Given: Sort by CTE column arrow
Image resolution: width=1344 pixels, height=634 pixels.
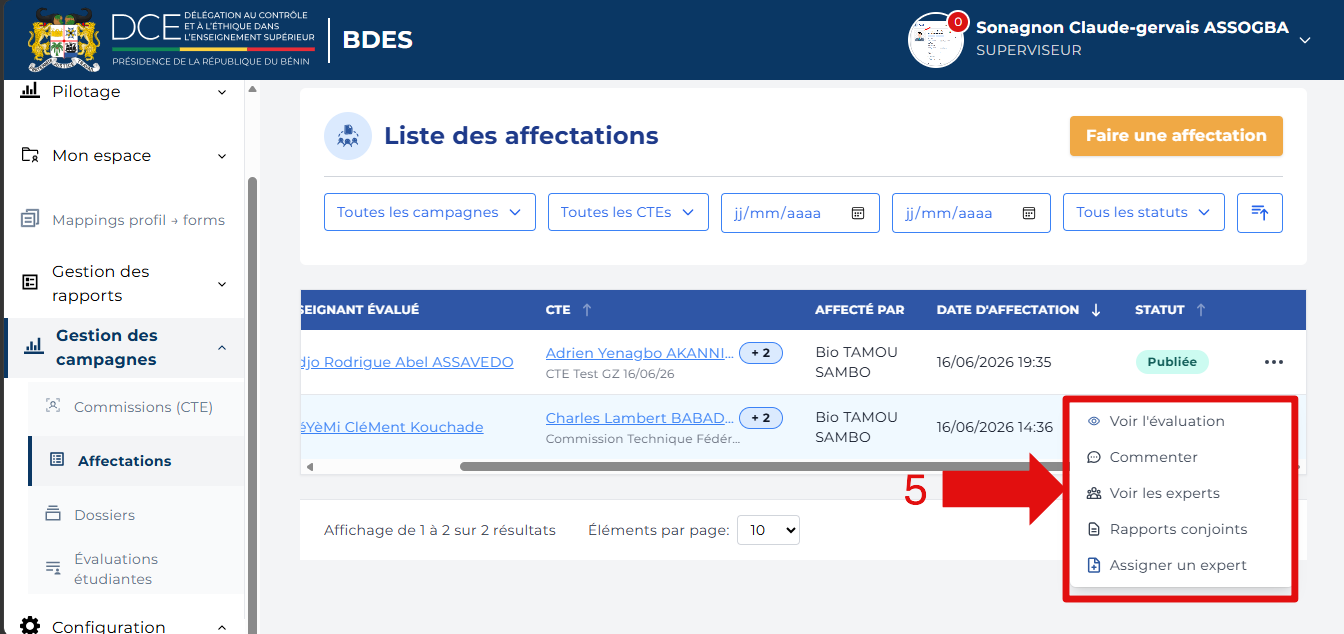Looking at the screenshot, I should [587, 310].
